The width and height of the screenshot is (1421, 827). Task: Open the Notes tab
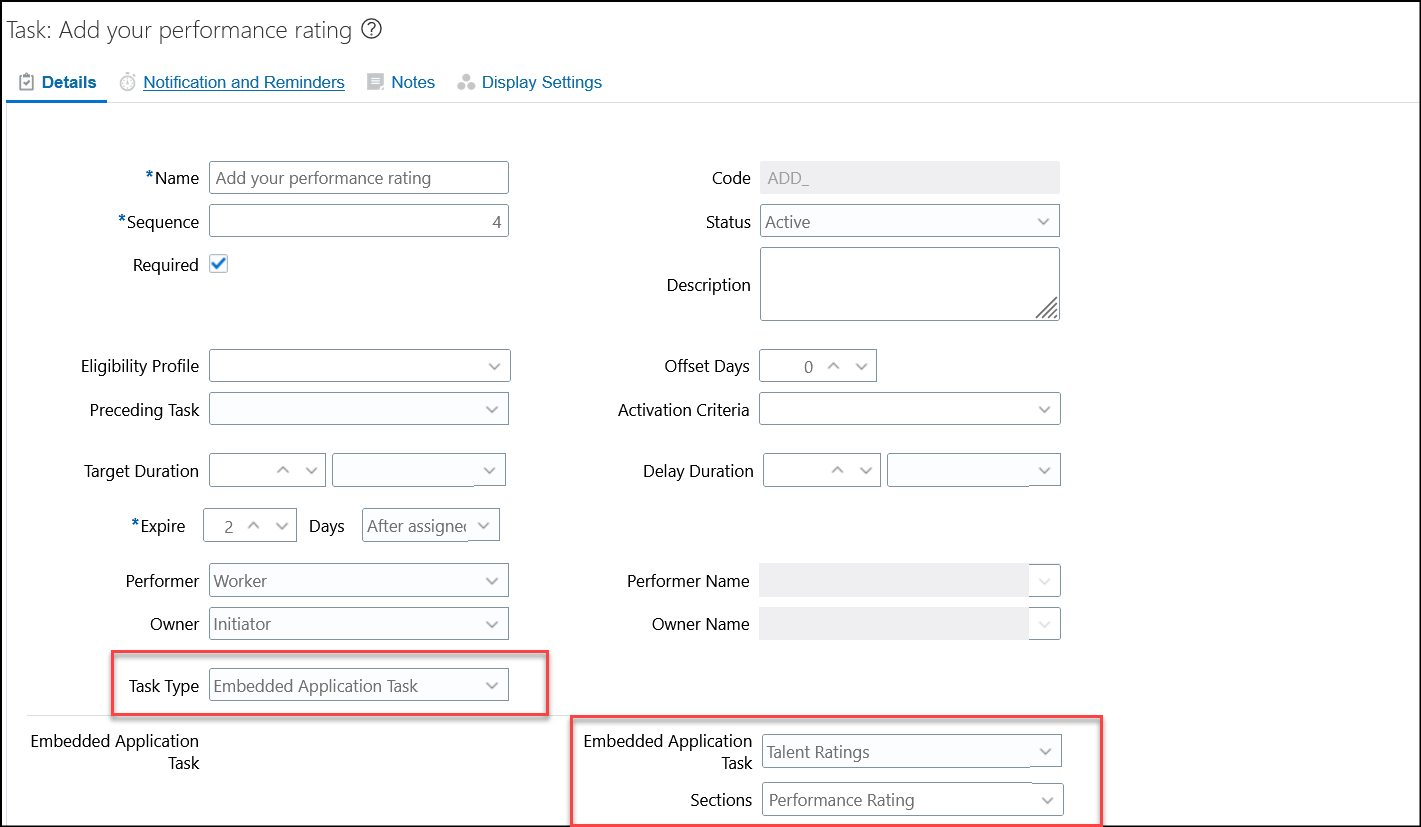point(413,82)
